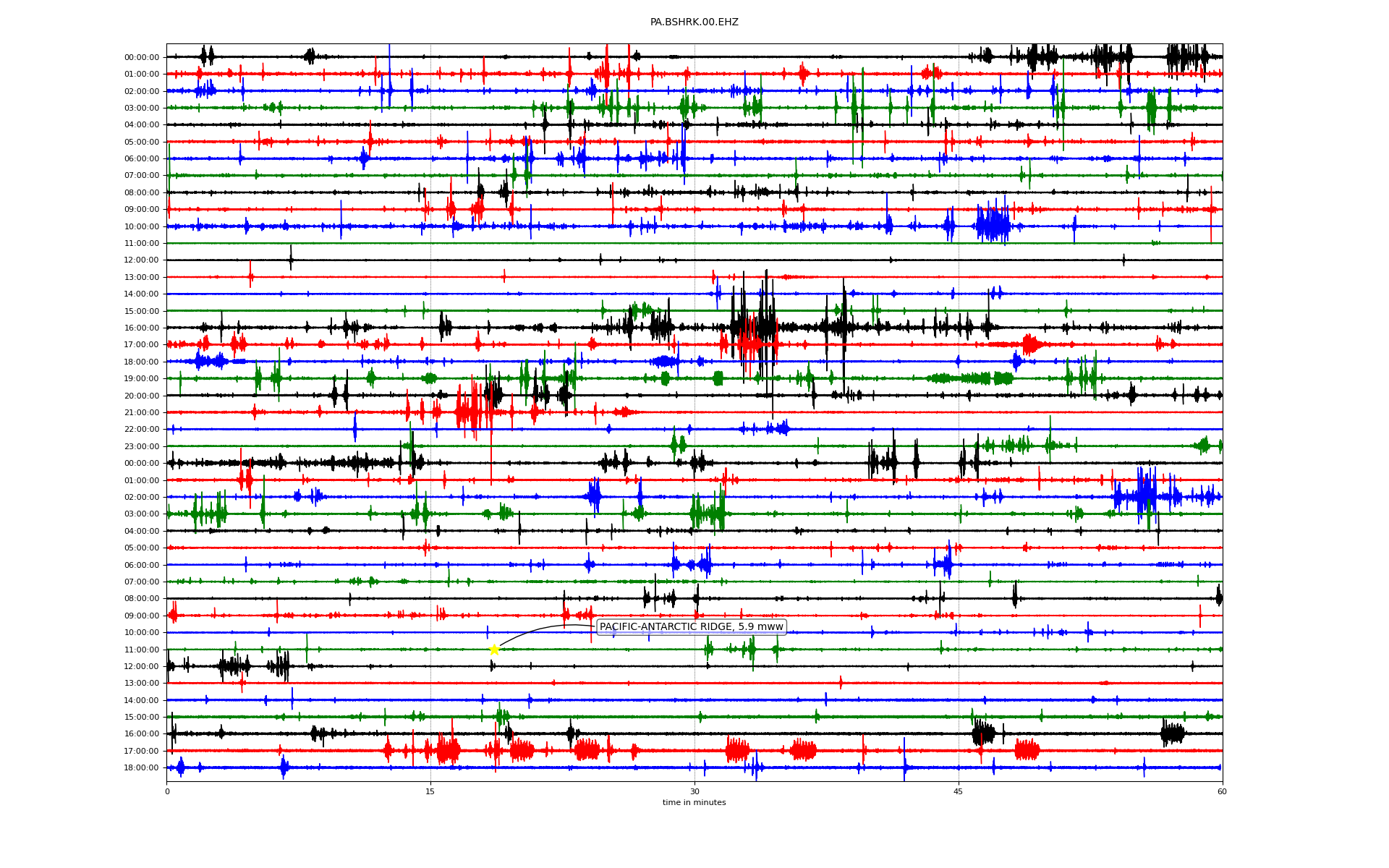
Task: Select the 21:00:00 row label
Action: pos(142,413)
